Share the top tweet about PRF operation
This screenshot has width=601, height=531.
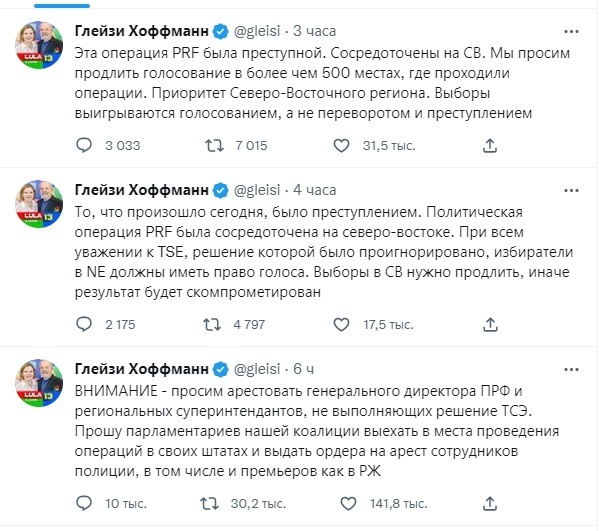489,147
